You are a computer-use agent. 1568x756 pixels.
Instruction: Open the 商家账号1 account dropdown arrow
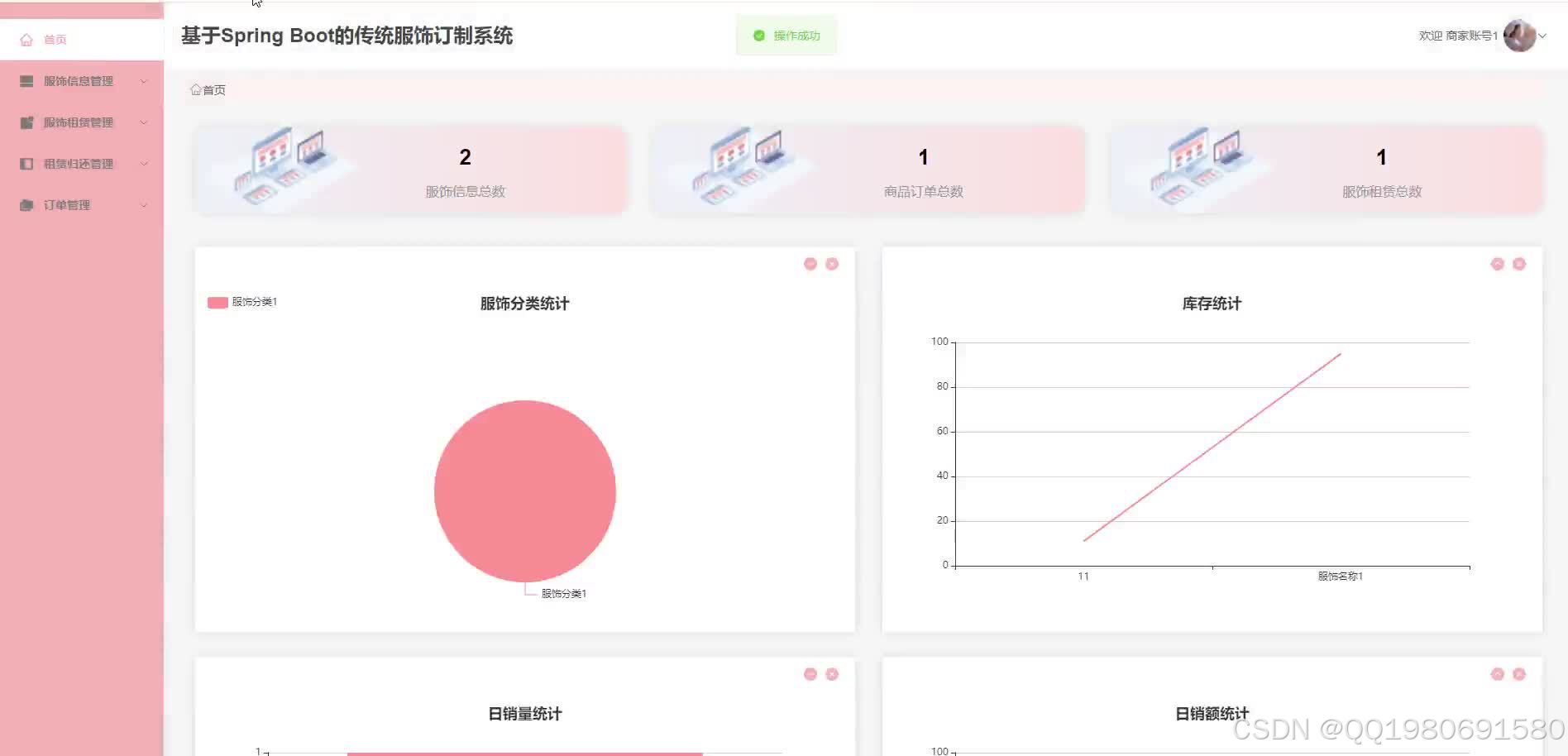point(1543,36)
